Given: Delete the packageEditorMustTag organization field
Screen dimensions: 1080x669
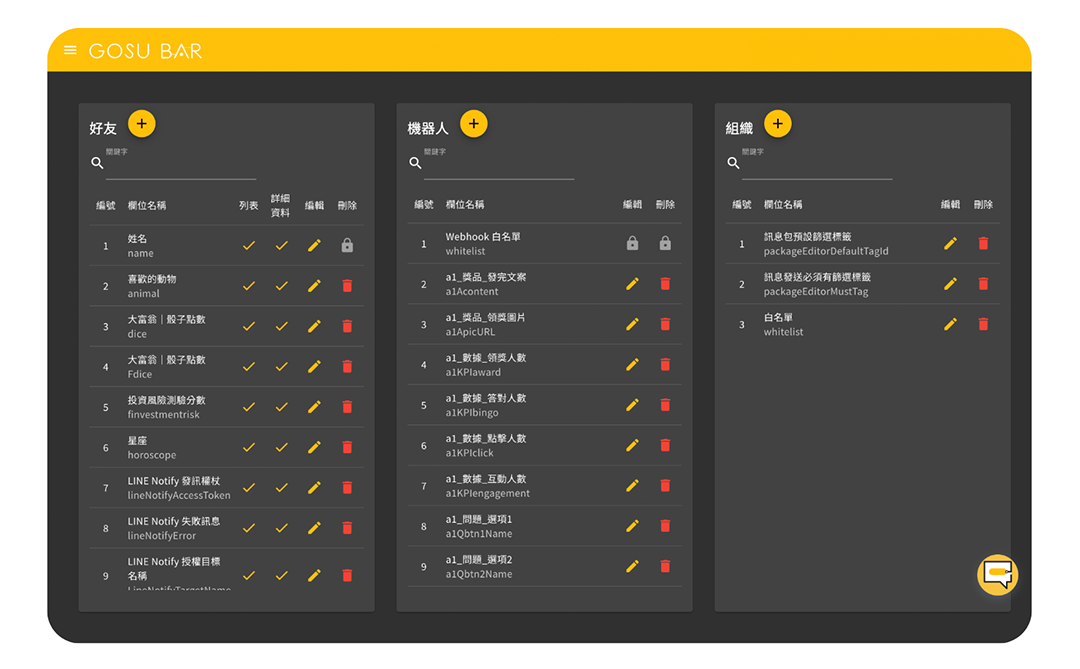Looking at the screenshot, I should 984,284.
